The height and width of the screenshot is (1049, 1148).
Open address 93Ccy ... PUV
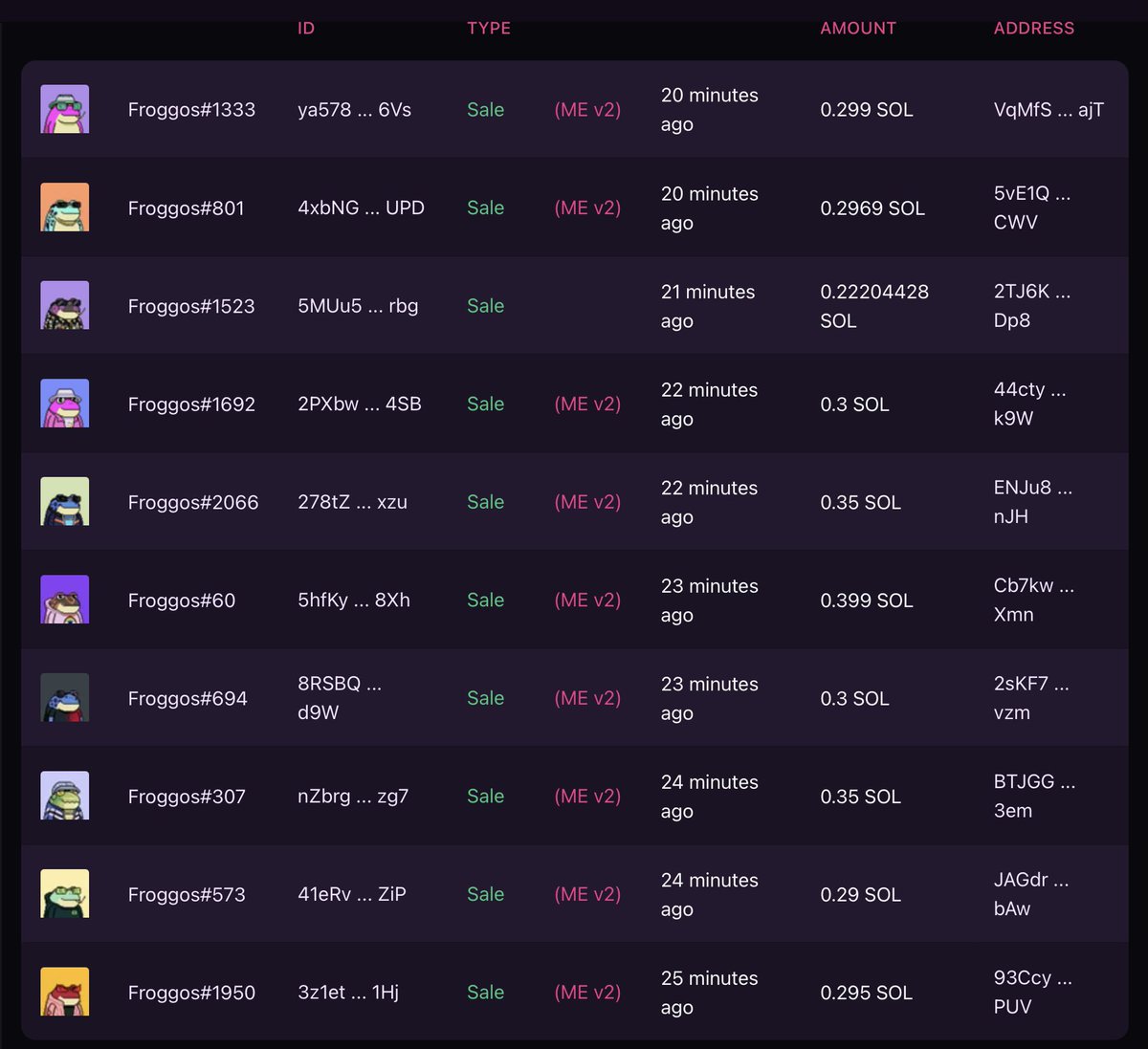1033,992
